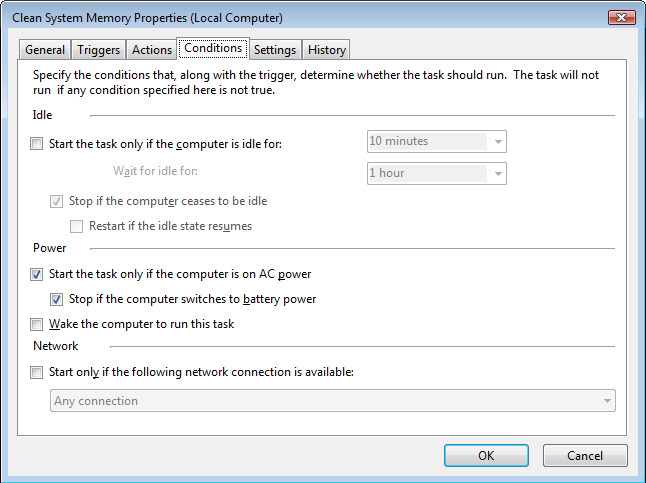Click the OK button
646x483 pixels.
(486, 455)
